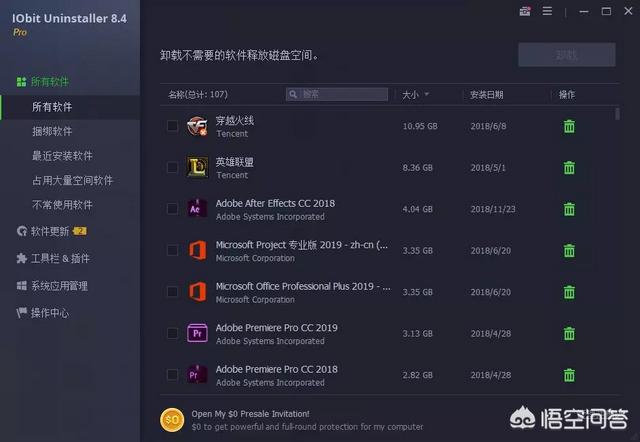Screen dimensions: 640x442
Task: Click the trash icon for 穿越火线
Action: tap(569, 127)
